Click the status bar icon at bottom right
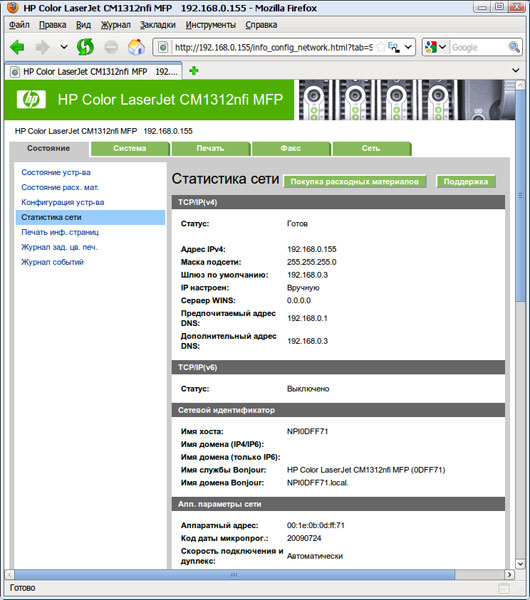This screenshot has width=530, height=600. pyautogui.click(x=504, y=588)
